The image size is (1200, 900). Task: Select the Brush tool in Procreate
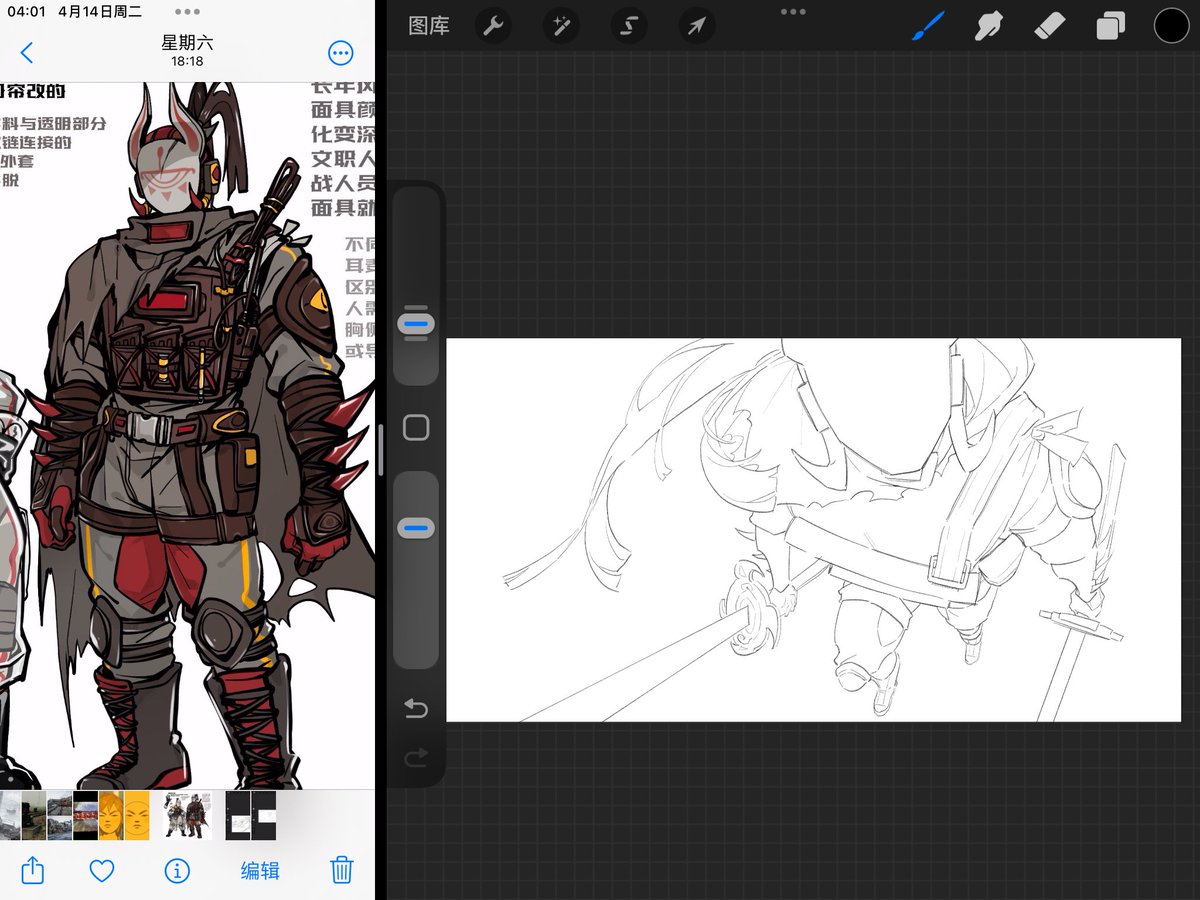(928, 26)
